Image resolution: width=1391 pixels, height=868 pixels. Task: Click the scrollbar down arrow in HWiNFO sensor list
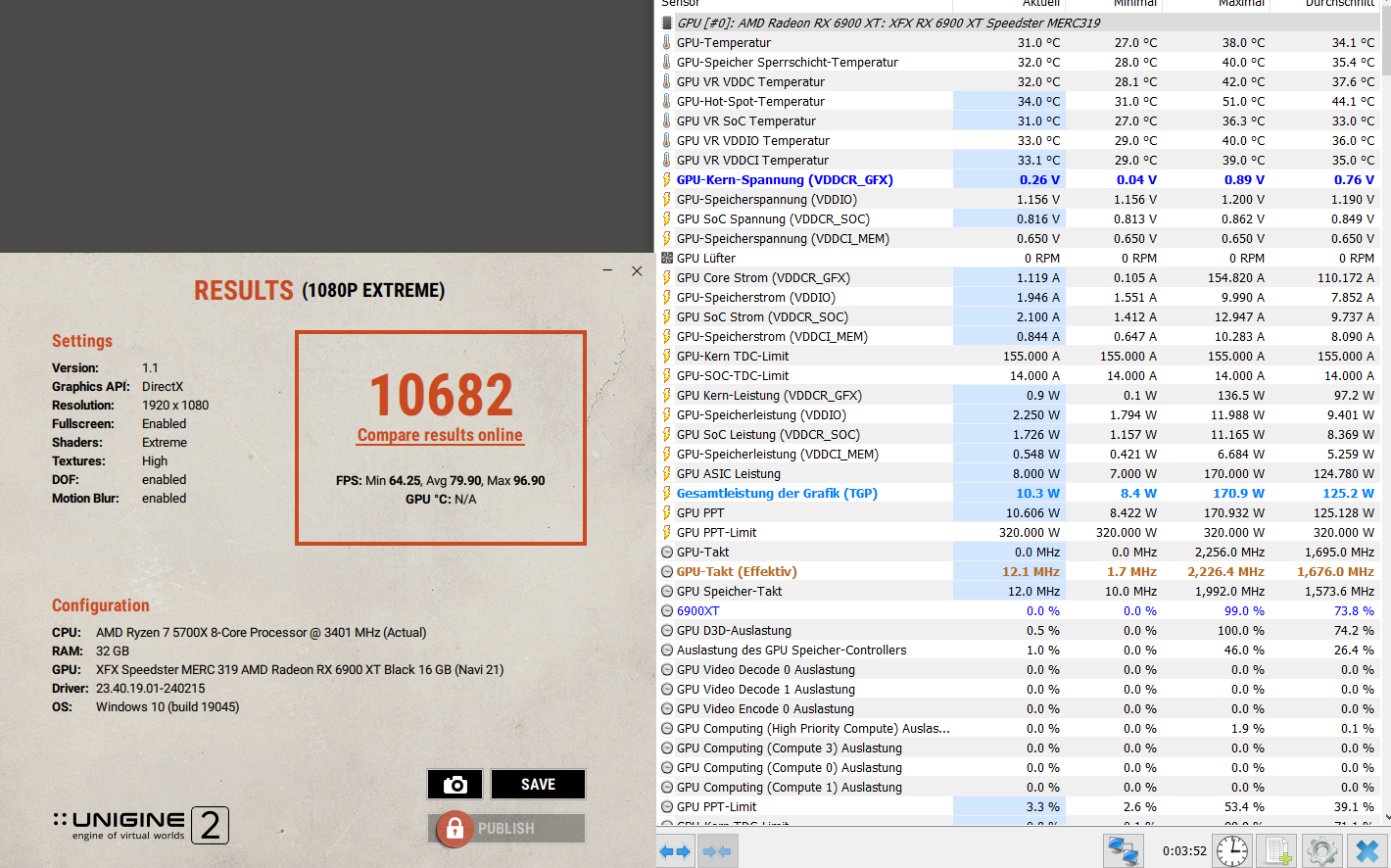point(1386,816)
